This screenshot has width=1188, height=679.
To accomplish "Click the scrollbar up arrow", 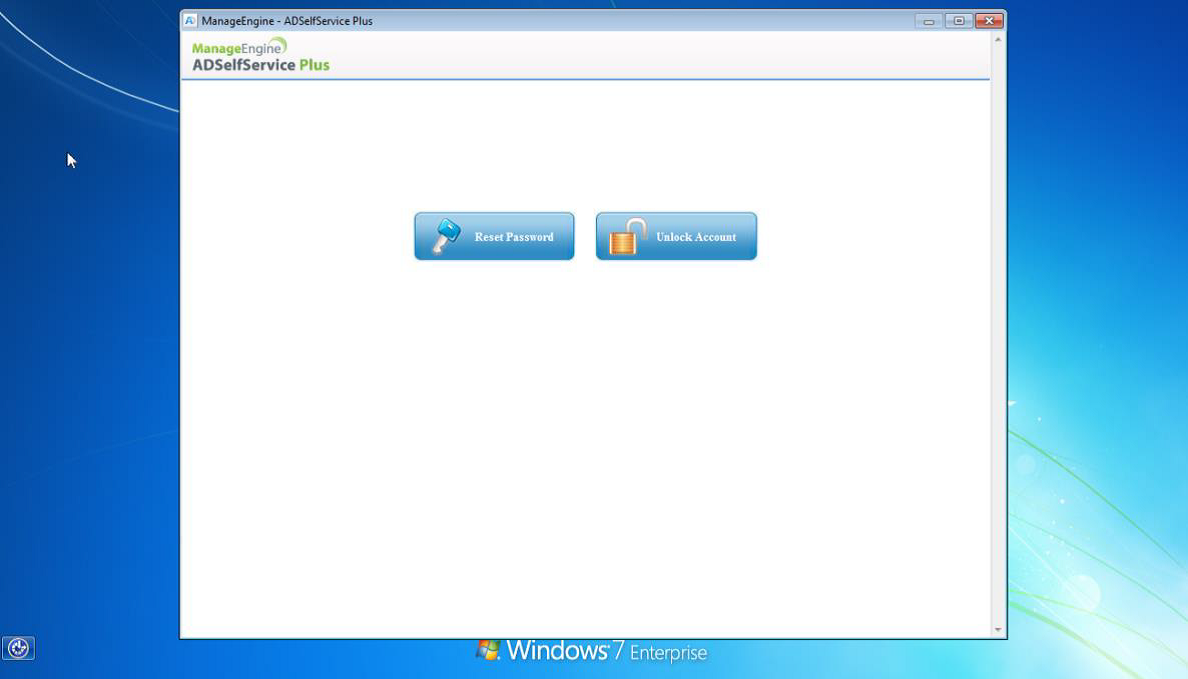I will point(998,39).
